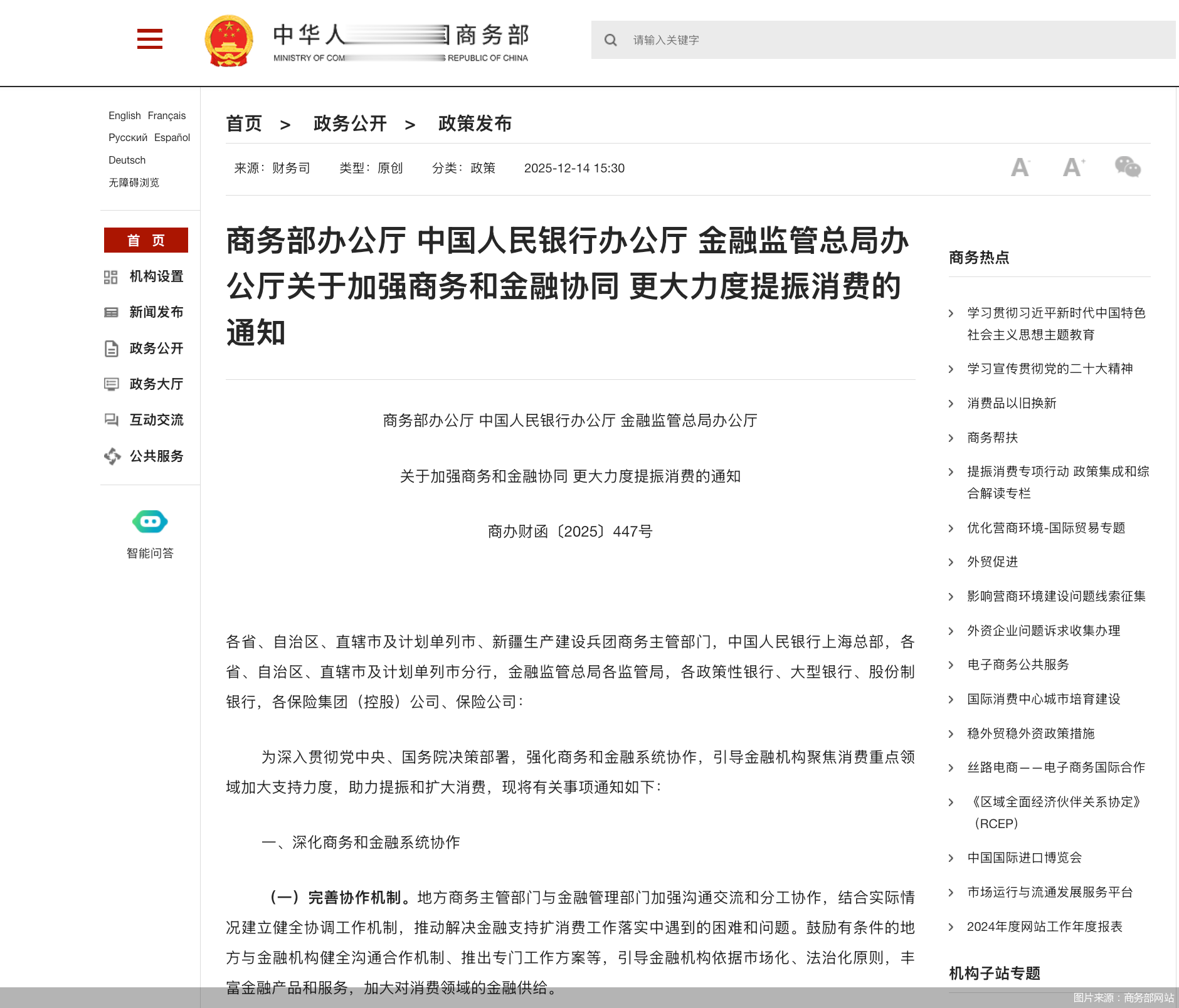Open 稳外贸稳外资政策措施 link
This screenshot has height=1008, width=1179.
[1031, 733]
